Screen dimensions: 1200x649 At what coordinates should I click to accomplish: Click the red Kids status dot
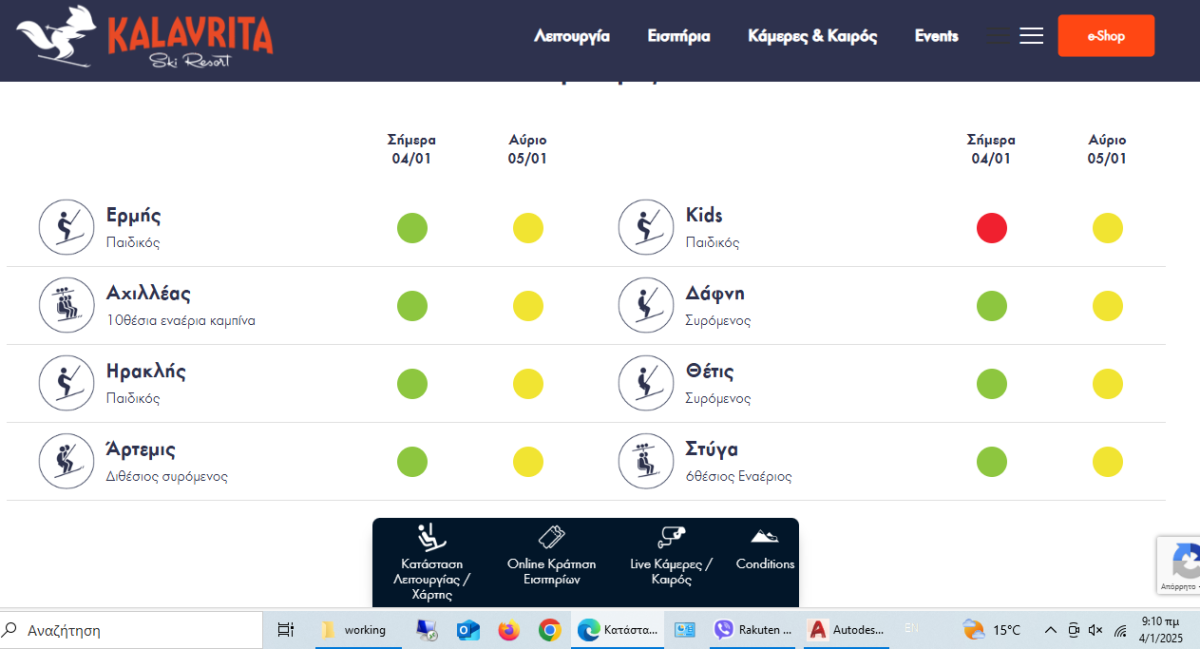click(x=991, y=228)
